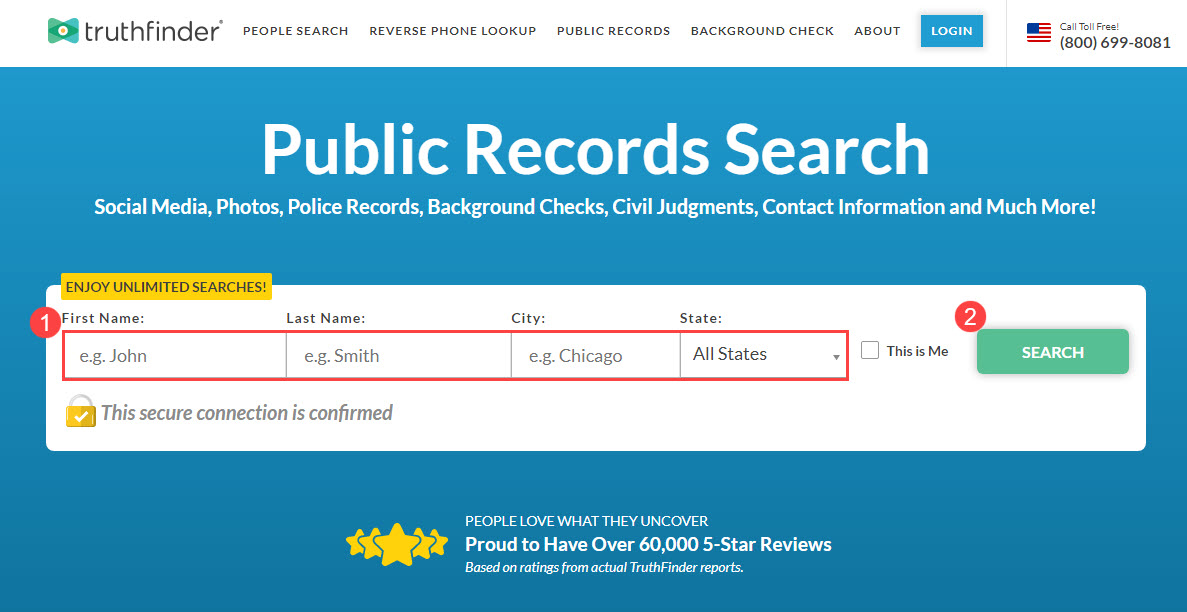Open People Search menu item

click(295, 31)
